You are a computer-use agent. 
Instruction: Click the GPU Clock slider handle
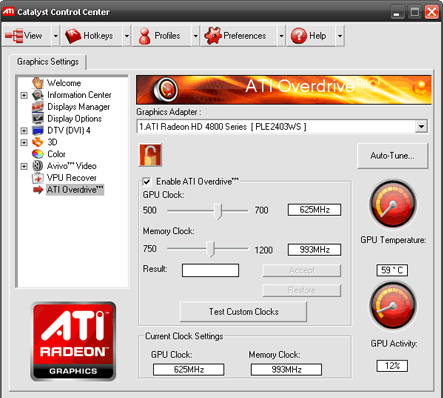tap(218, 211)
